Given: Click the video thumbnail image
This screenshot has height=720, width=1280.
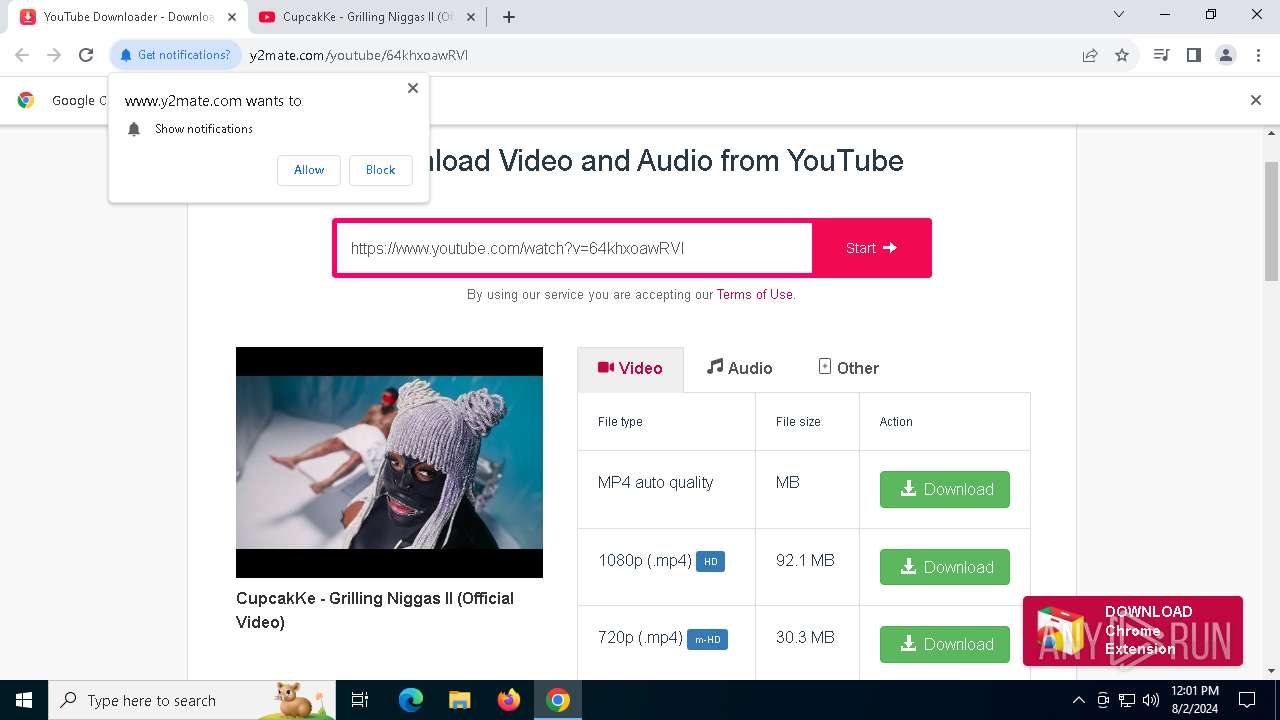Looking at the screenshot, I should pos(389,462).
